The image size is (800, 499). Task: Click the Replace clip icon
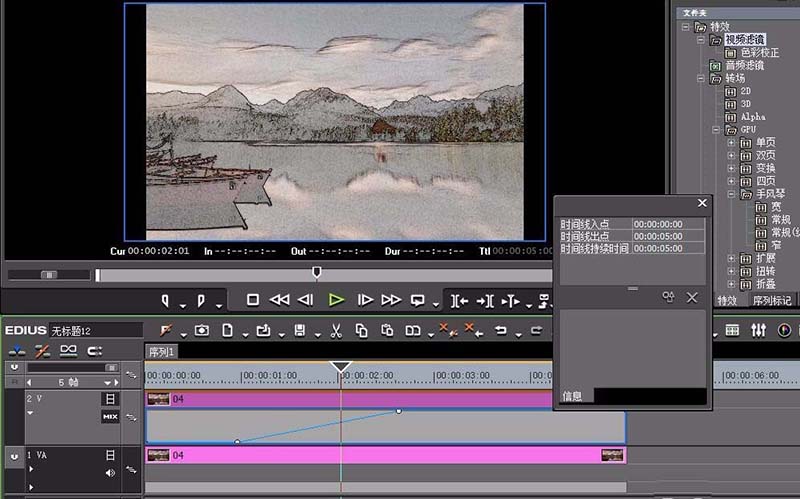[413, 331]
